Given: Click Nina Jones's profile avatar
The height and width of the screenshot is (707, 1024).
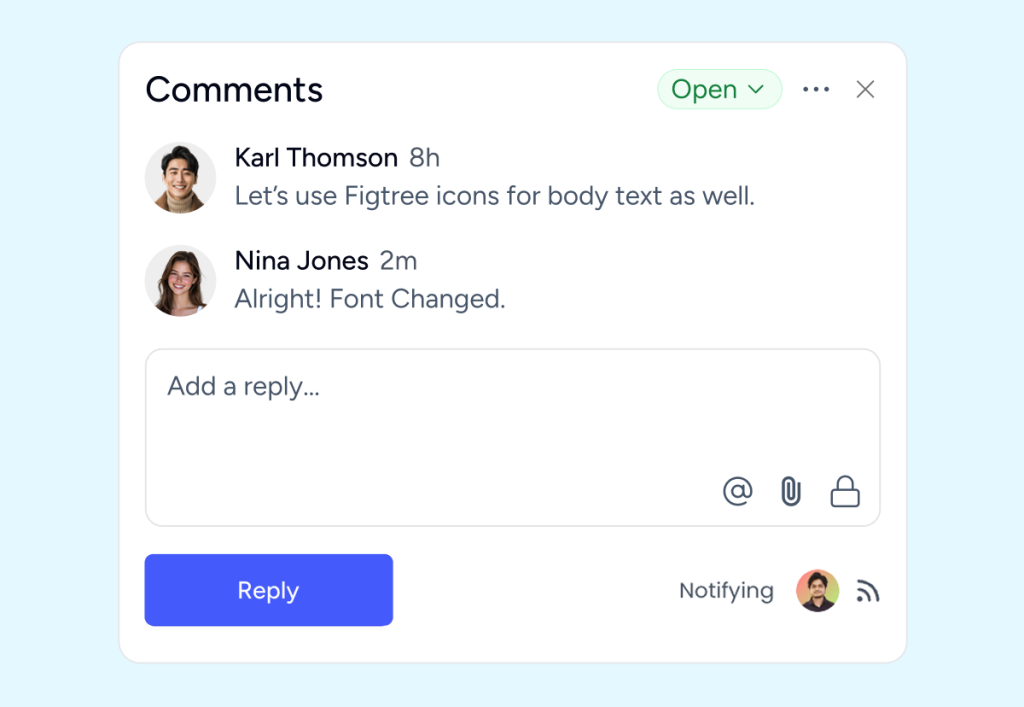Looking at the screenshot, I should tap(180, 281).
